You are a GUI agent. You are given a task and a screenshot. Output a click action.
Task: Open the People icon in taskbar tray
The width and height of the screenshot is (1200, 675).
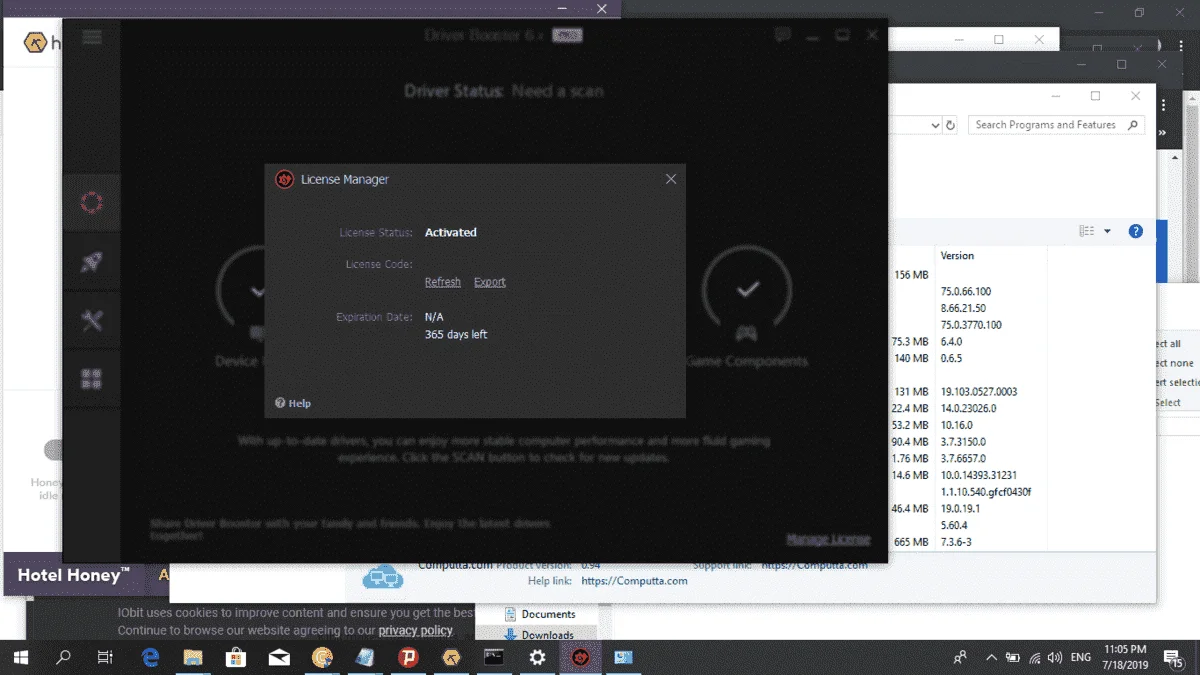960,658
